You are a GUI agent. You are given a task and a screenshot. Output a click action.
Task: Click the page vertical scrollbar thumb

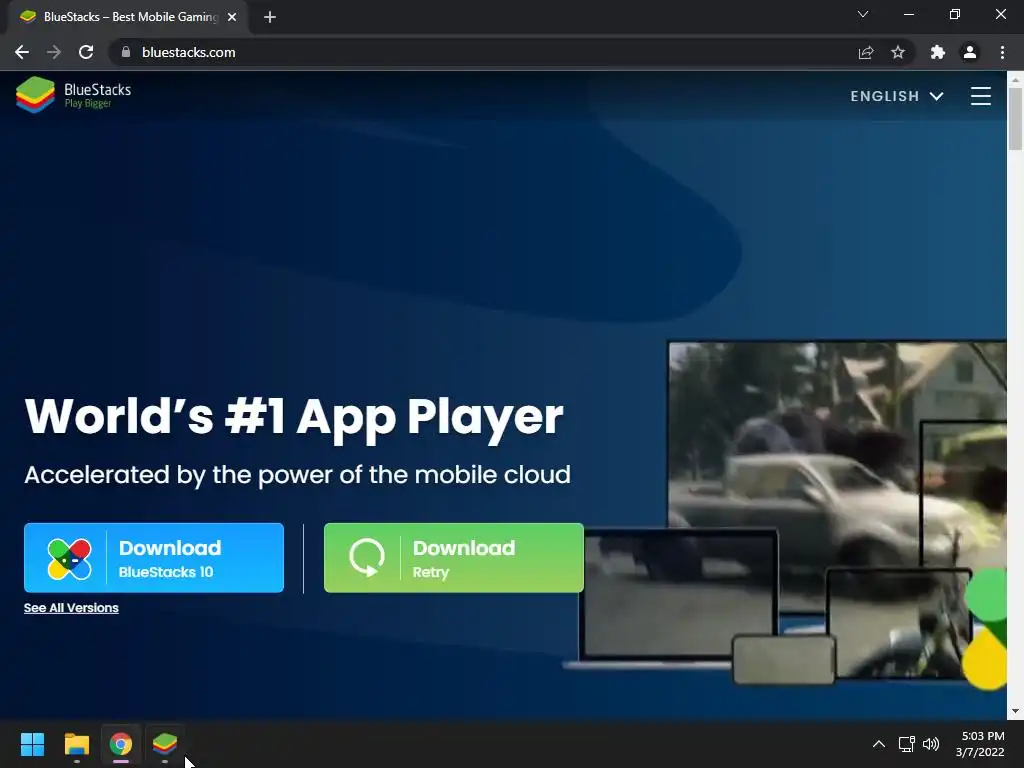(x=1015, y=119)
